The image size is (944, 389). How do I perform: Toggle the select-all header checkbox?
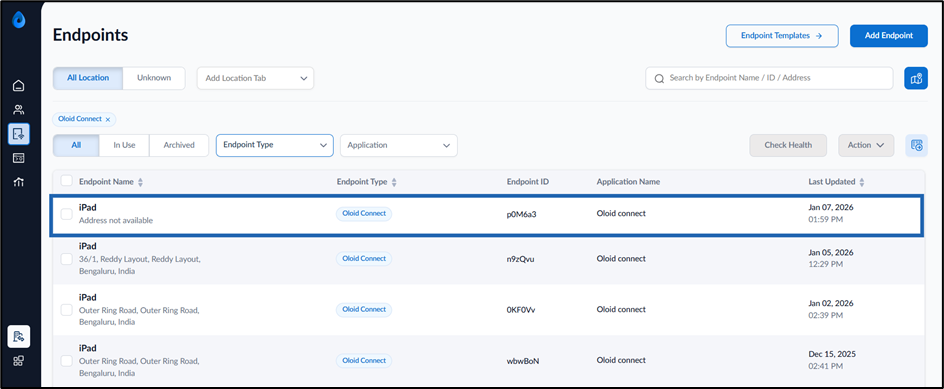click(67, 181)
